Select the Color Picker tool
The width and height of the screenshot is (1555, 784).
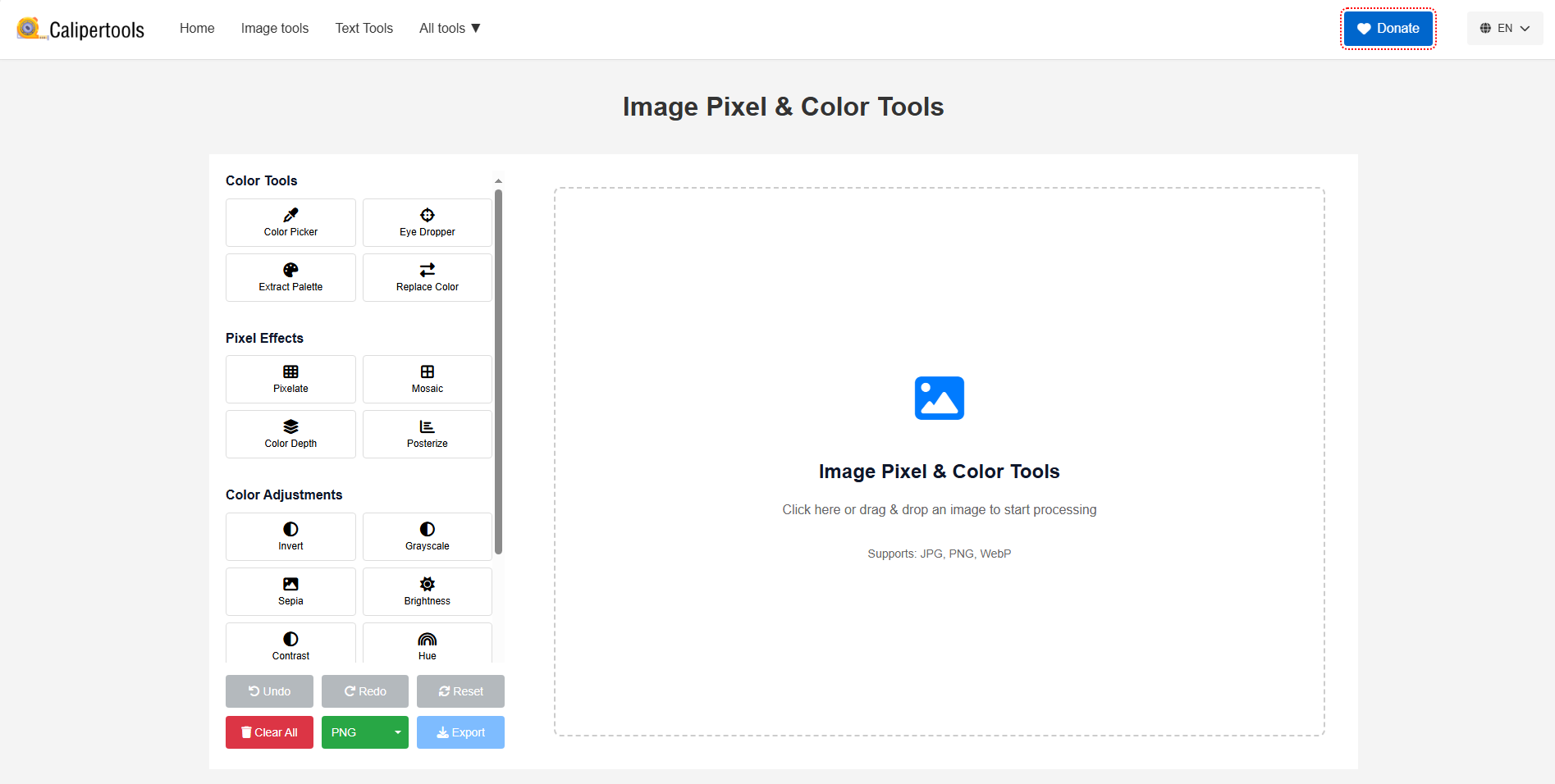pyautogui.click(x=290, y=222)
